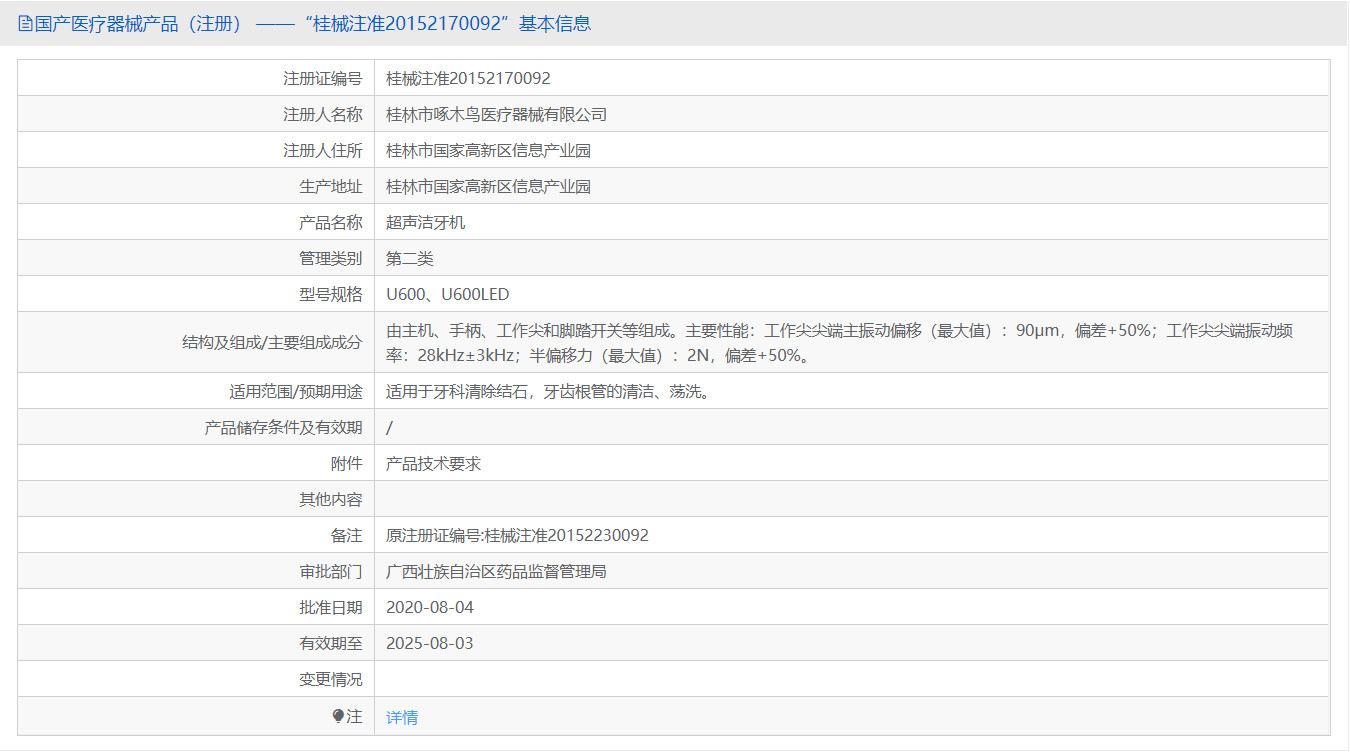
Task: Click the 结构及组成/主要组成成分 label
Action: pyautogui.click(x=272, y=342)
